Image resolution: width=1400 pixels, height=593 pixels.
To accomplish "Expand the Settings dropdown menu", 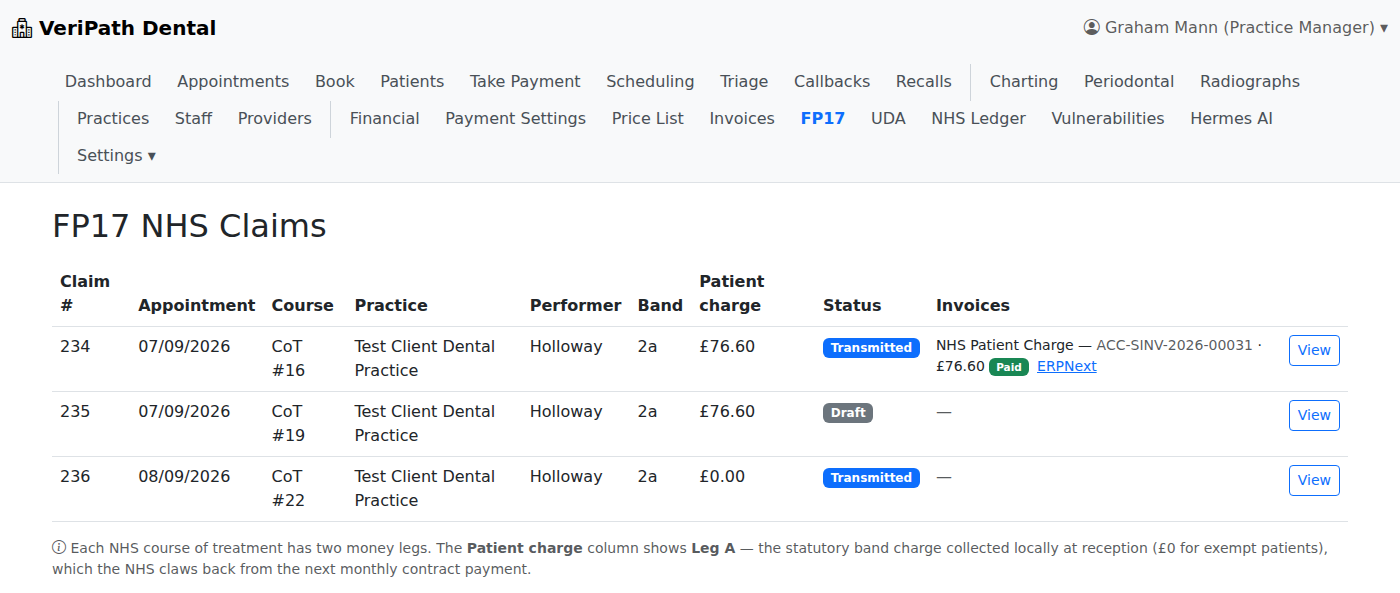I will coord(116,155).
